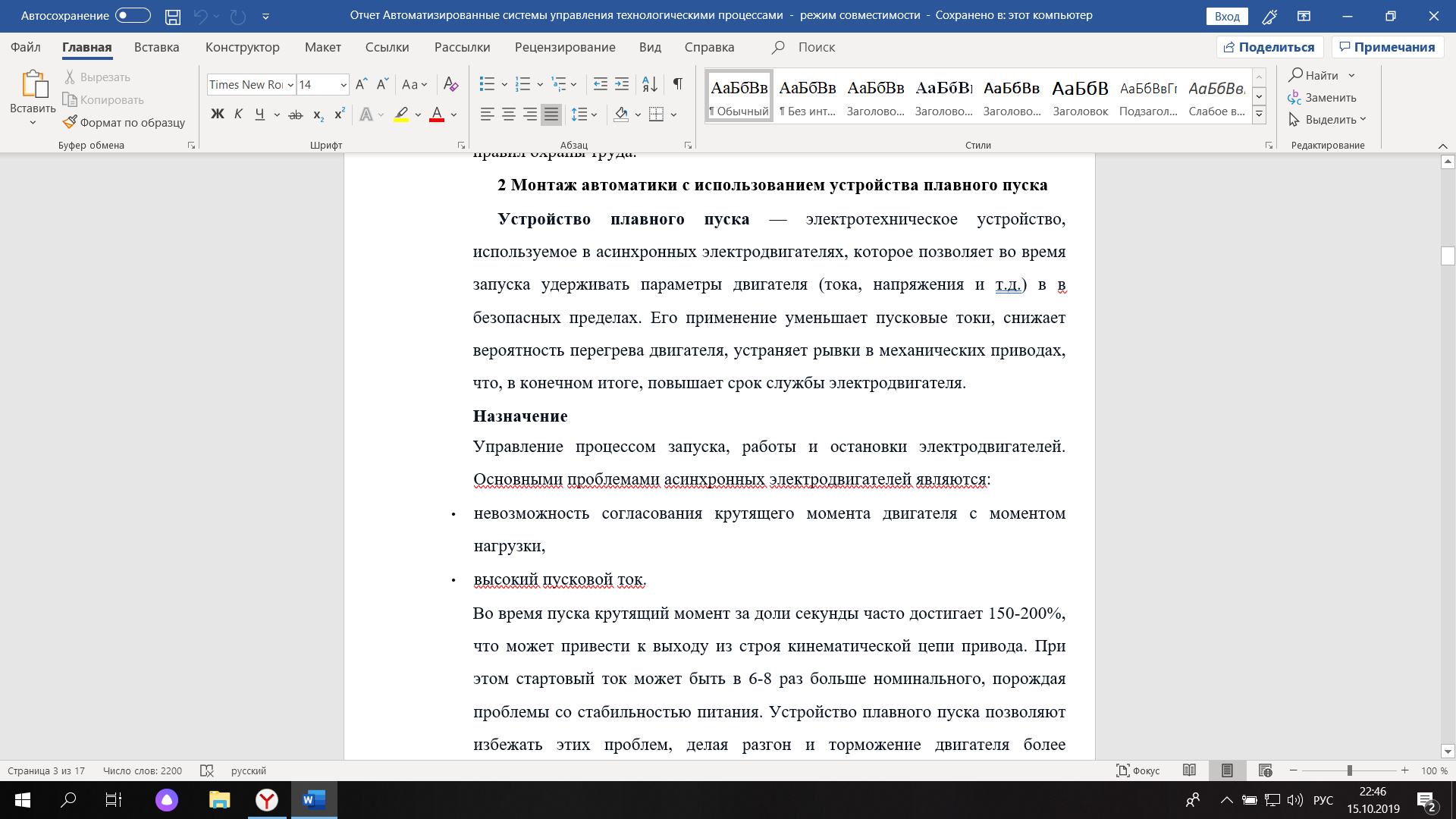The width and height of the screenshot is (1456, 819).
Task: Apply borders to selection
Action: tap(657, 115)
